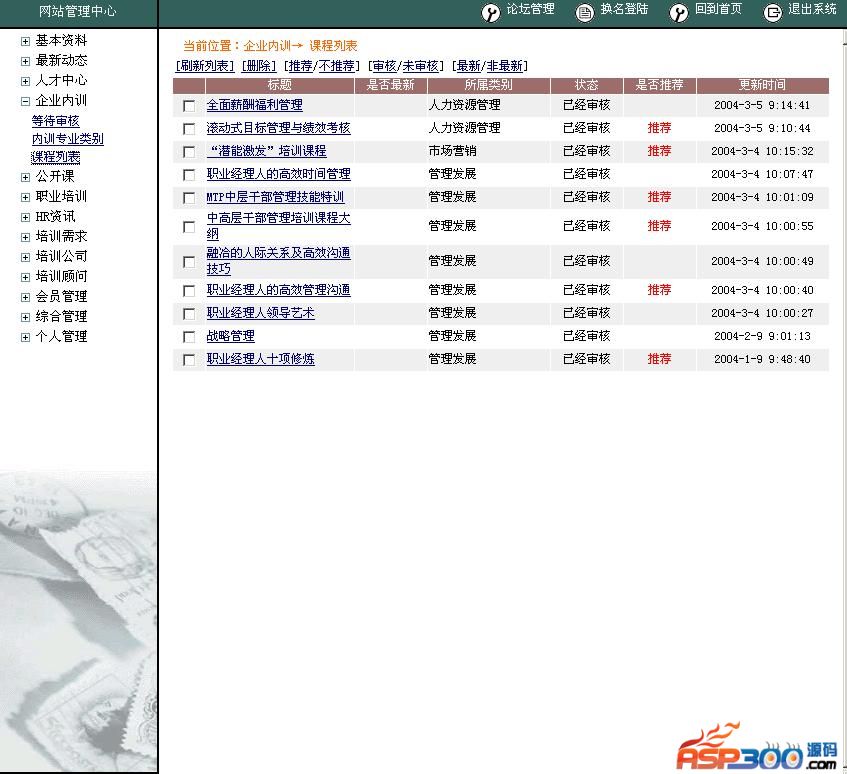Open the course MTP中层干部管理技能特训
This screenshot has width=847, height=774.
(275, 197)
